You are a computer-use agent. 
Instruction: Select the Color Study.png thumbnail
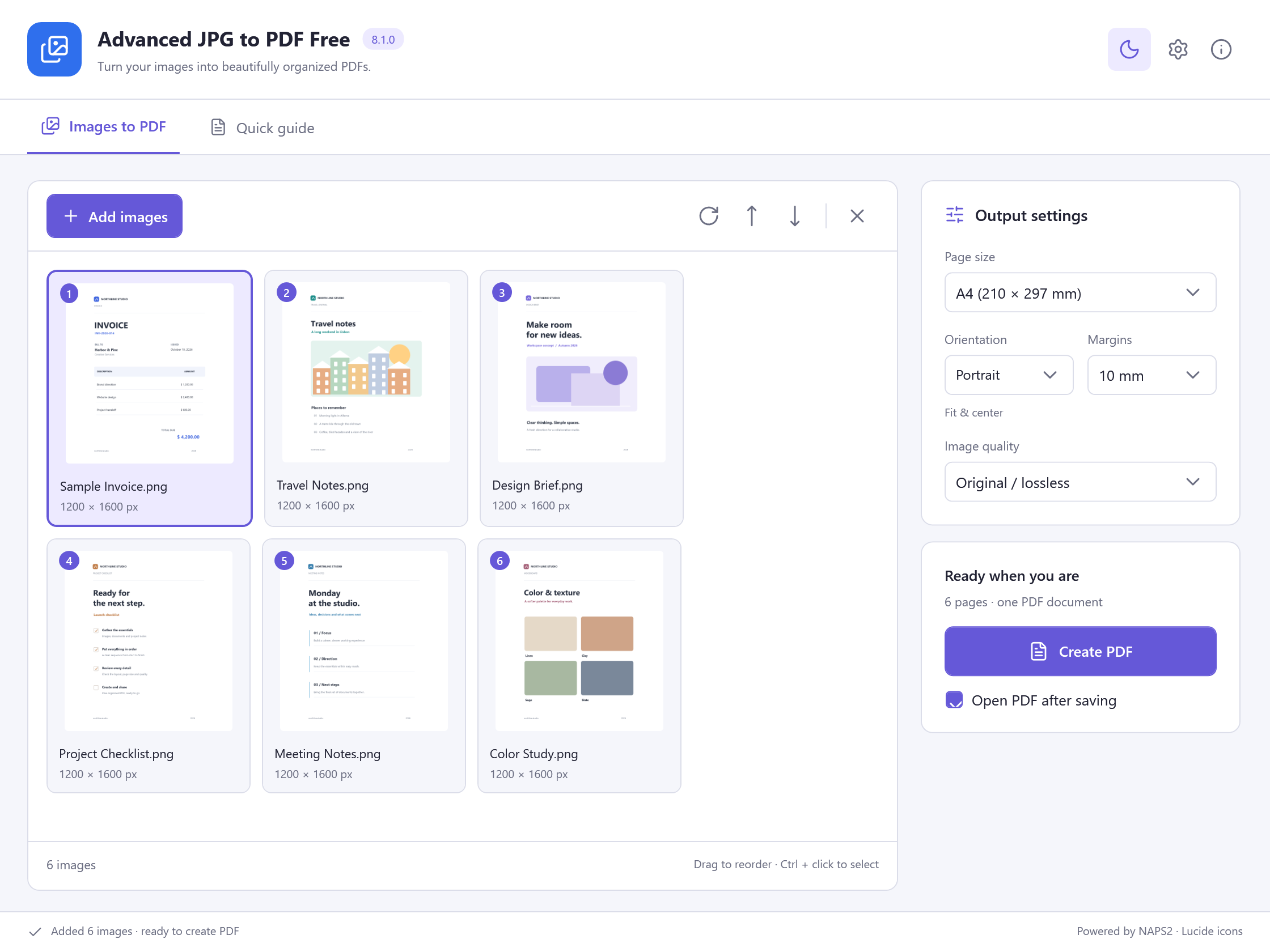pyautogui.click(x=579, y=666)
